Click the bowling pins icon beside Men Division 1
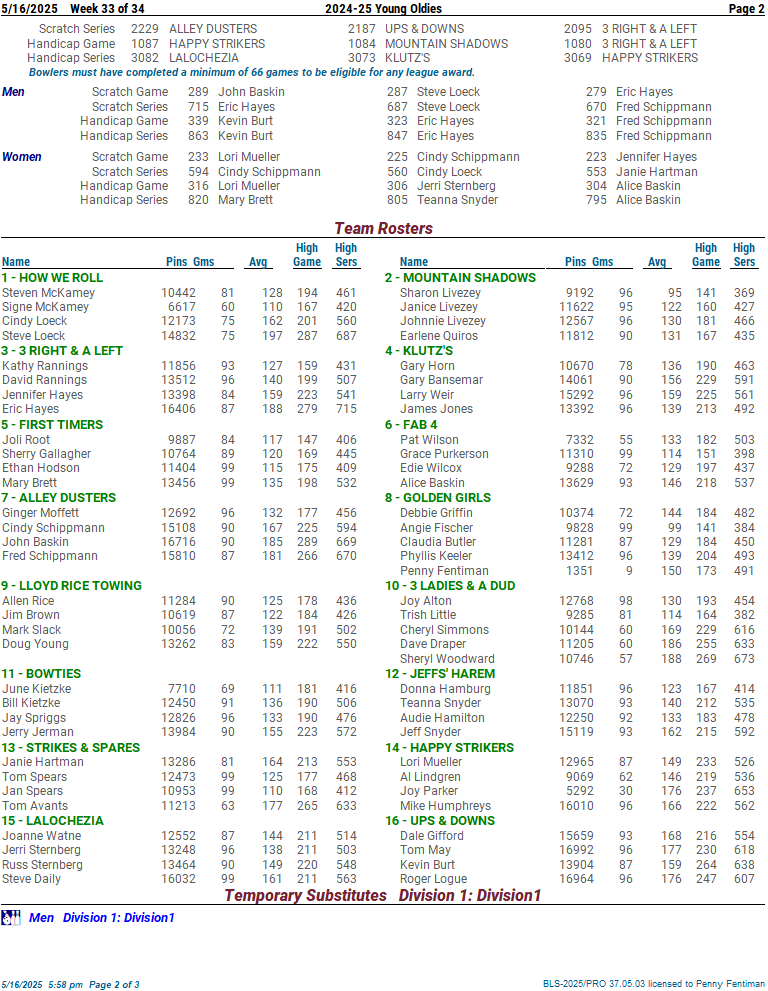The height and width of the screenshot is (991, 768). [11, 918]
